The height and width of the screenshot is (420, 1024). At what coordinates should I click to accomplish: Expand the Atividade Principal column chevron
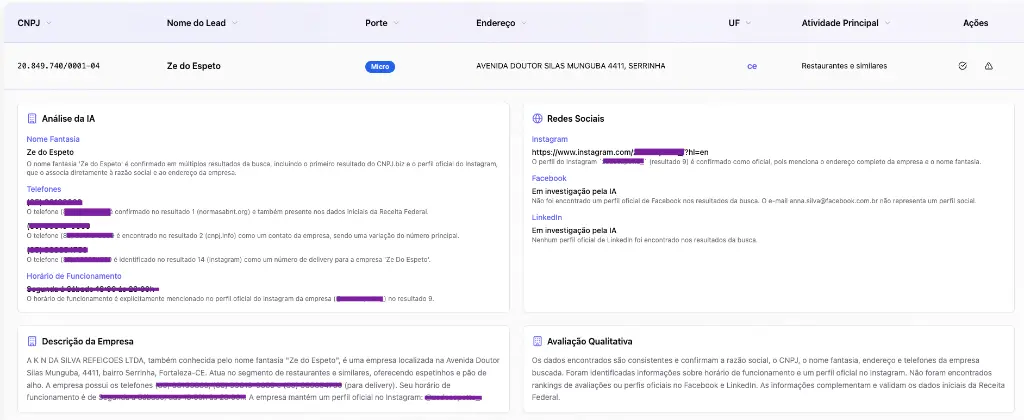pyautogui.click(x=886, y=22)
